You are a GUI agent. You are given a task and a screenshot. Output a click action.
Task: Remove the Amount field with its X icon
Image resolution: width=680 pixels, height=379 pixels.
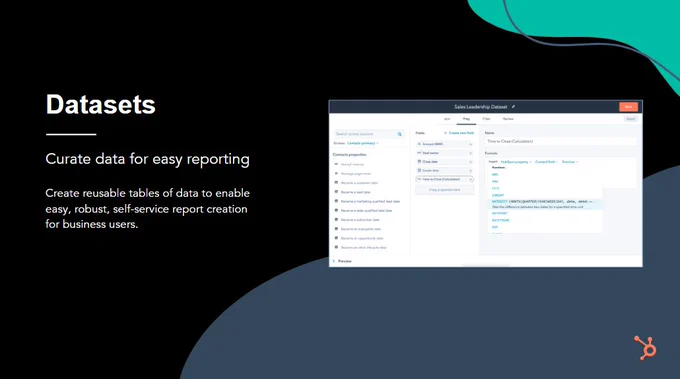[471, 144]
